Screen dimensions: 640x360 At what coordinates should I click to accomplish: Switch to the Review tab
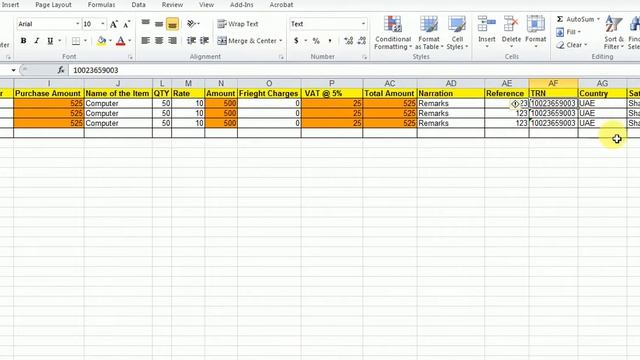(172, 5)
